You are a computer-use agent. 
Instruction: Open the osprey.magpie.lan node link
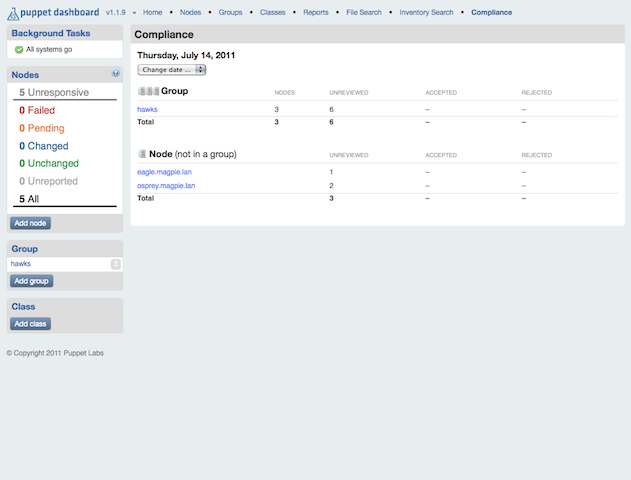pyautogui.click(x=166, y=186)
